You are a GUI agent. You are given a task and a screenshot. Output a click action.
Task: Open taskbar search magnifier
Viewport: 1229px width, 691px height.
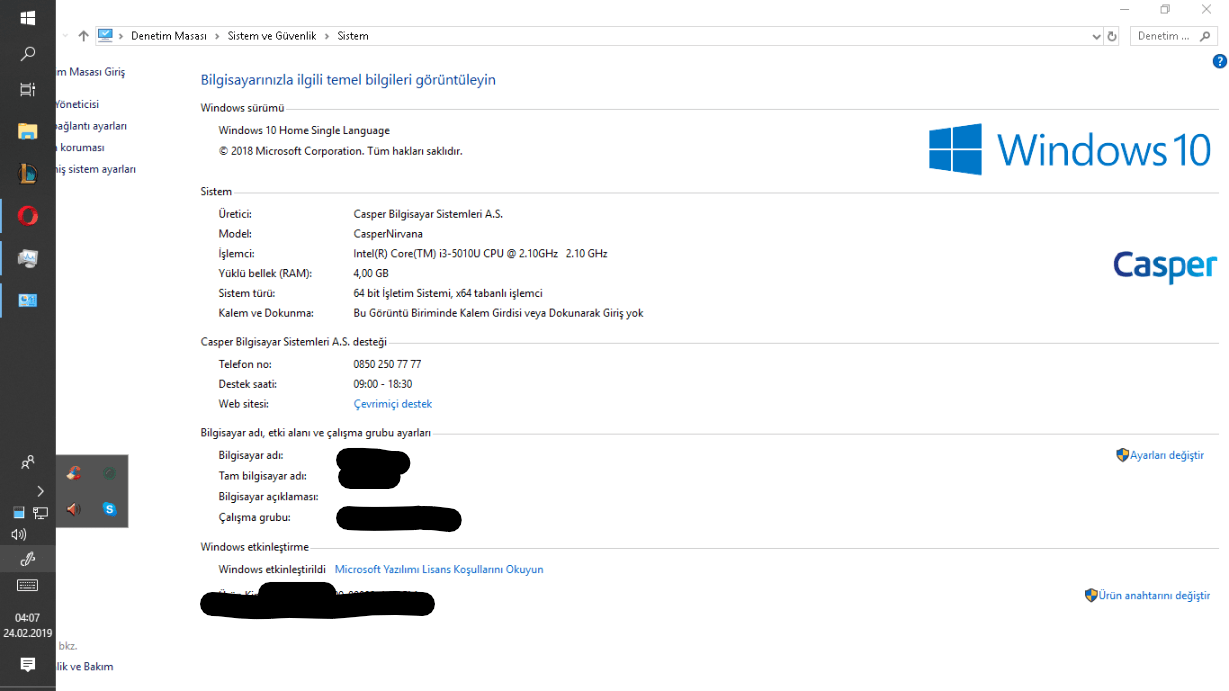28,54
